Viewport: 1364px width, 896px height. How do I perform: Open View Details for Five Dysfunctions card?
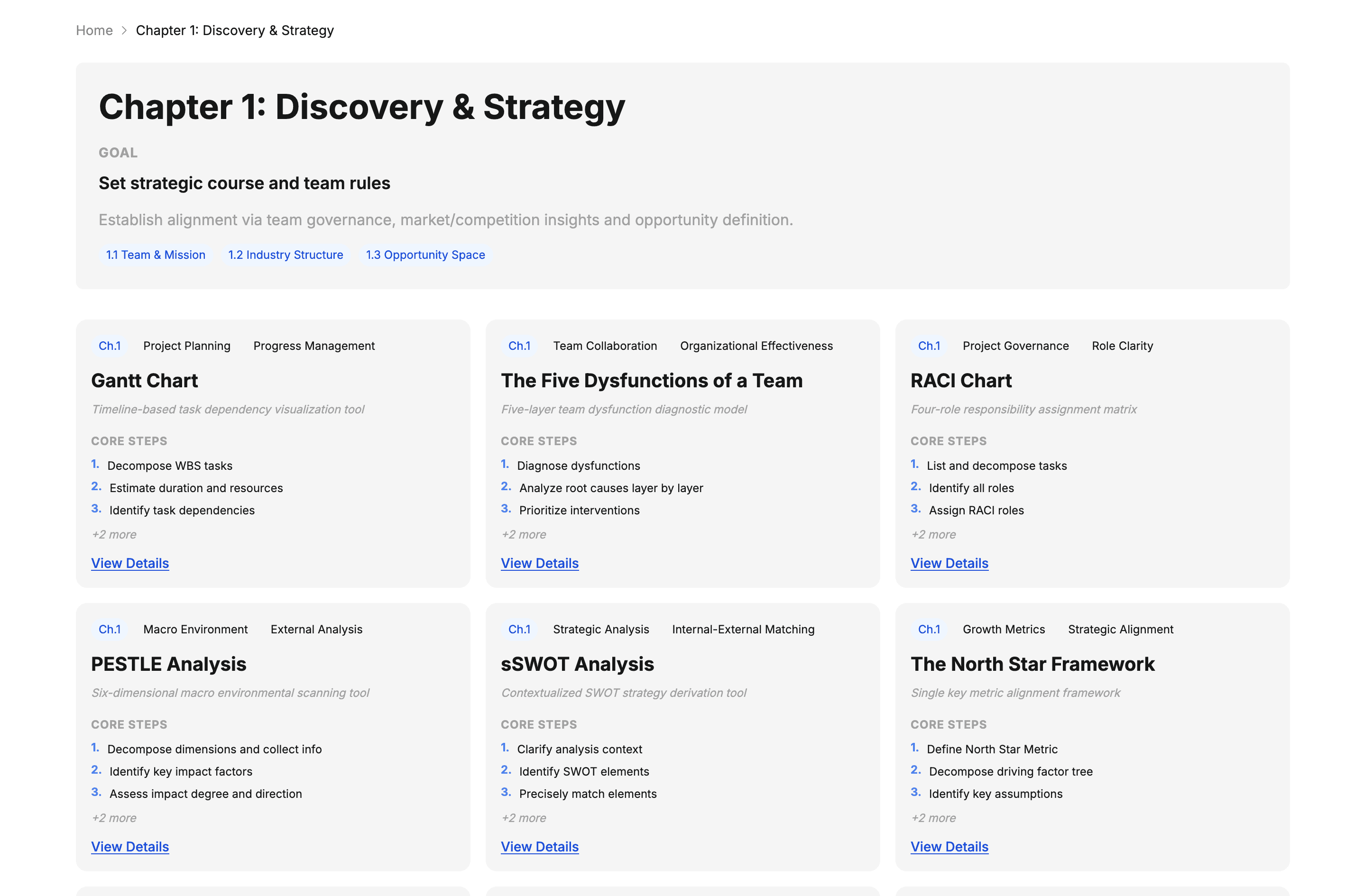click(539, 563)
